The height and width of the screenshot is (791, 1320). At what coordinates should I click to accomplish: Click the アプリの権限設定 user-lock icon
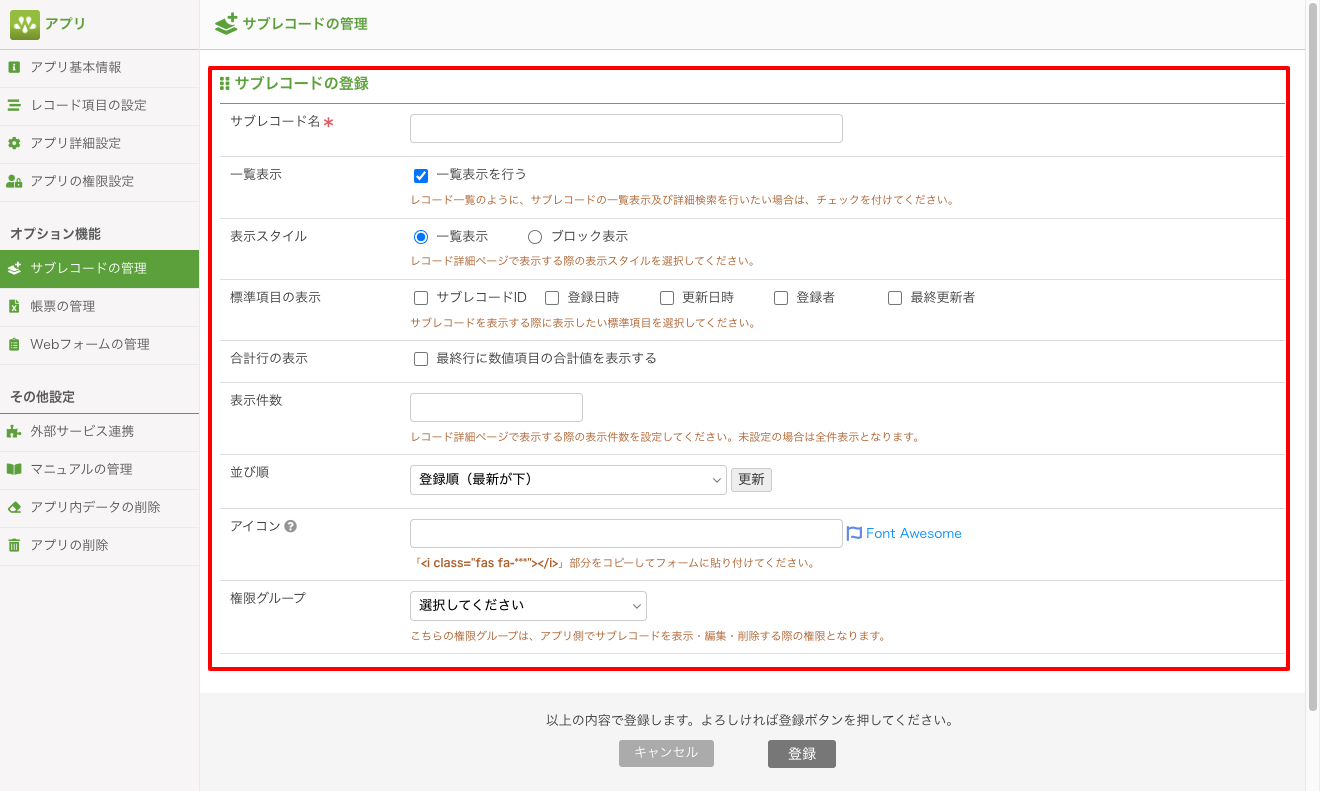pyautogui.click(x=14, y=181)
